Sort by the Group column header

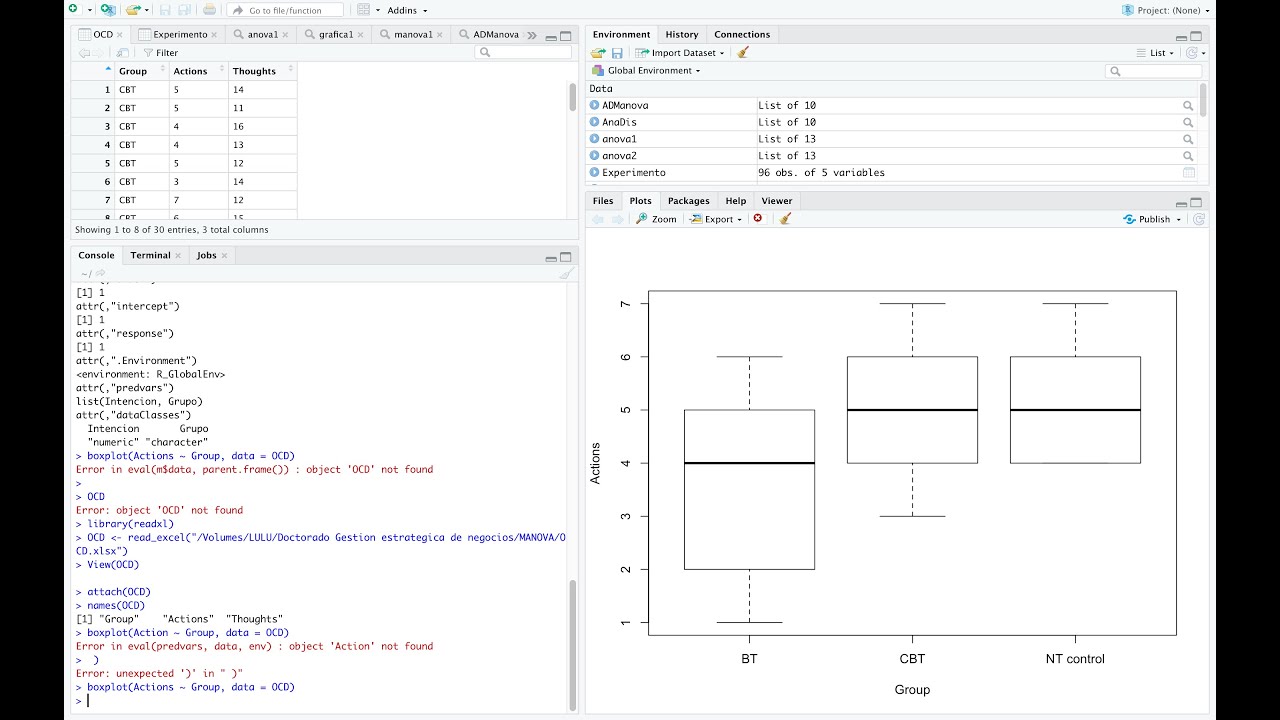(x=142, y=71)
